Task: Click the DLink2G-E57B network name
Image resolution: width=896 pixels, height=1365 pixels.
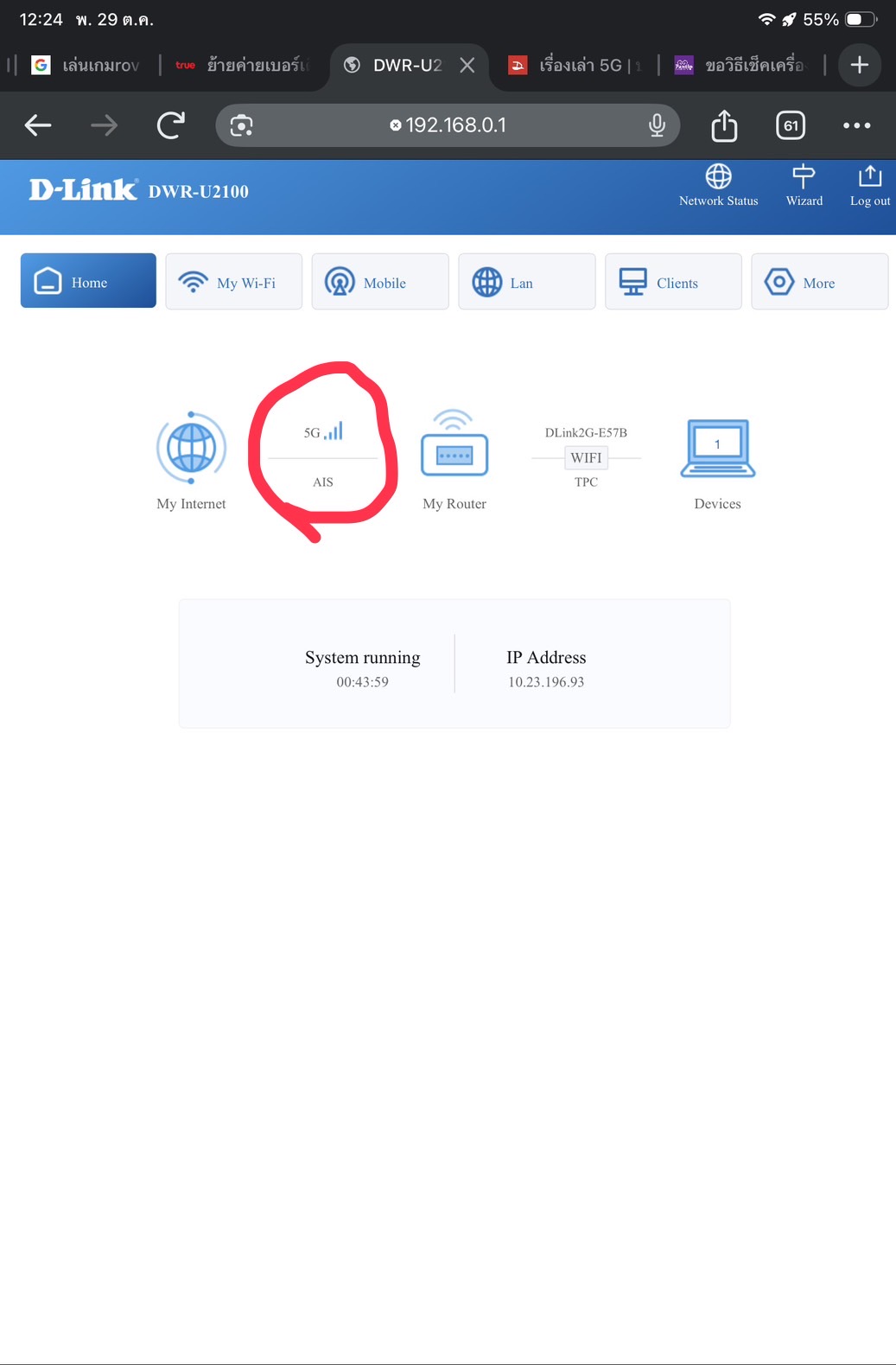Action: 586,432
